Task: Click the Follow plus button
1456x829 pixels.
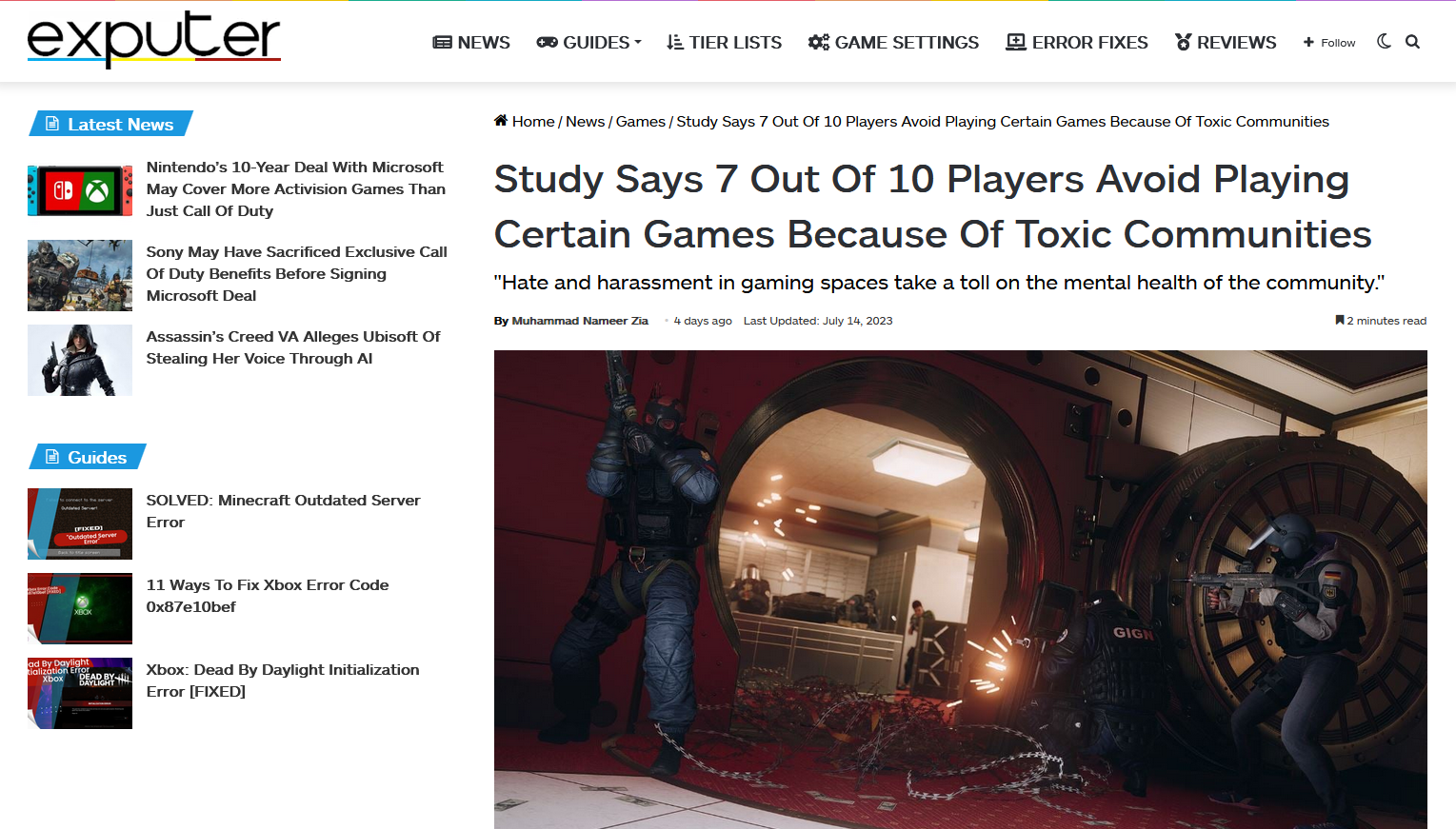Action: [x=1329, y=43]
